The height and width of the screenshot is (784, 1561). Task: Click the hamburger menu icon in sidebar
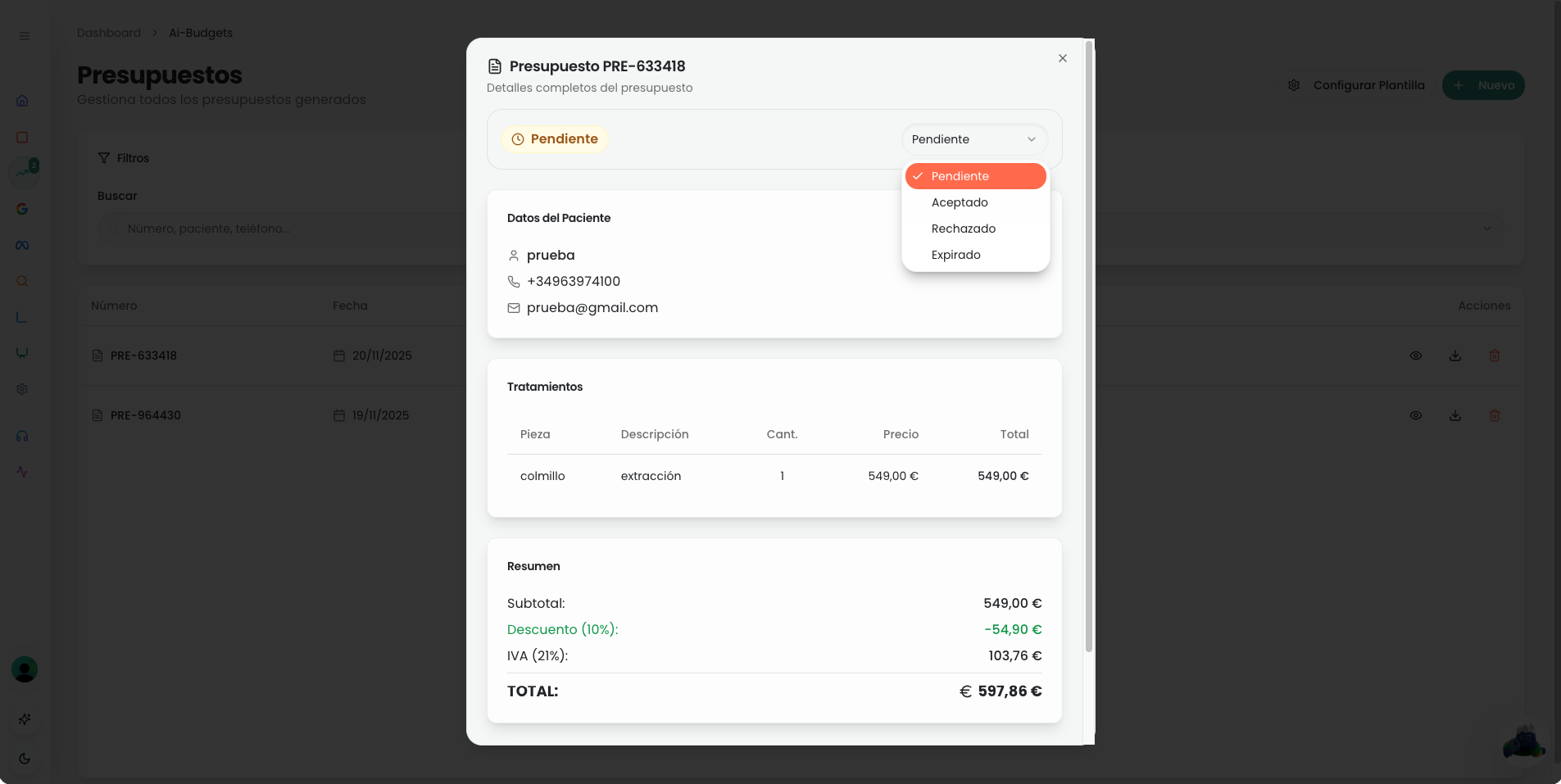(25, 36)
